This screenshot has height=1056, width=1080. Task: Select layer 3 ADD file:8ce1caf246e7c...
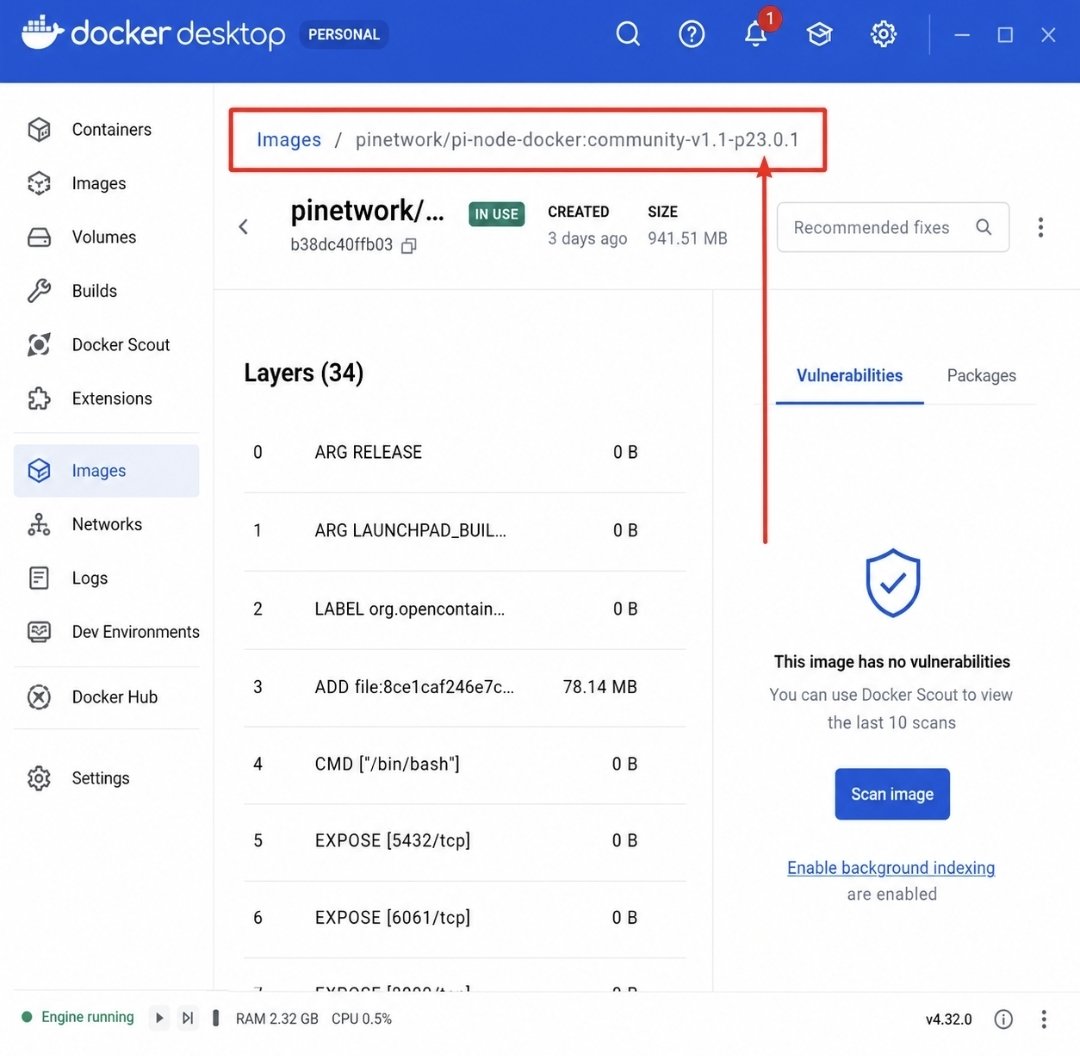465,687
